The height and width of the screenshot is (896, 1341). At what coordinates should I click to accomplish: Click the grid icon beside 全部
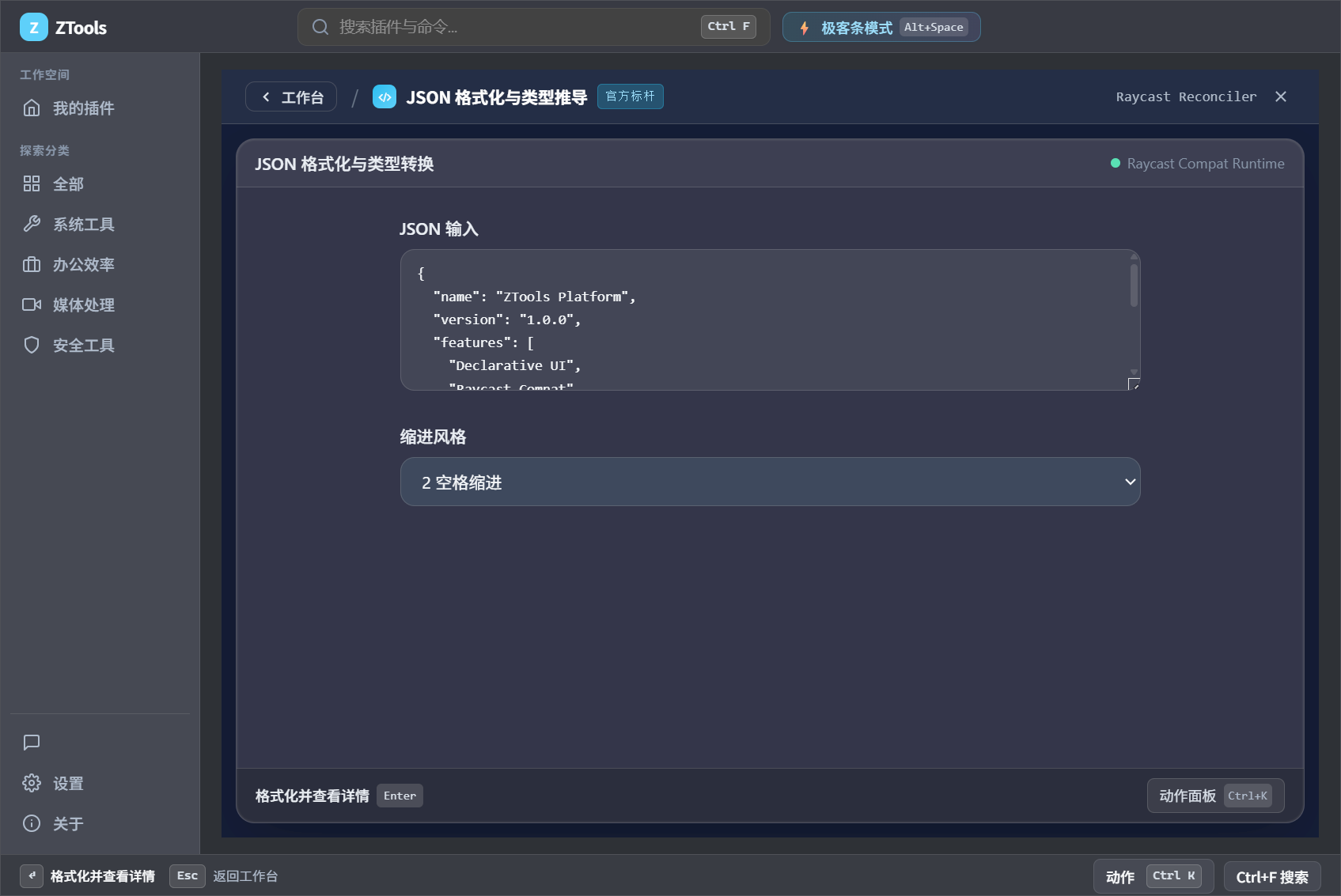click(x=32, y=184)
